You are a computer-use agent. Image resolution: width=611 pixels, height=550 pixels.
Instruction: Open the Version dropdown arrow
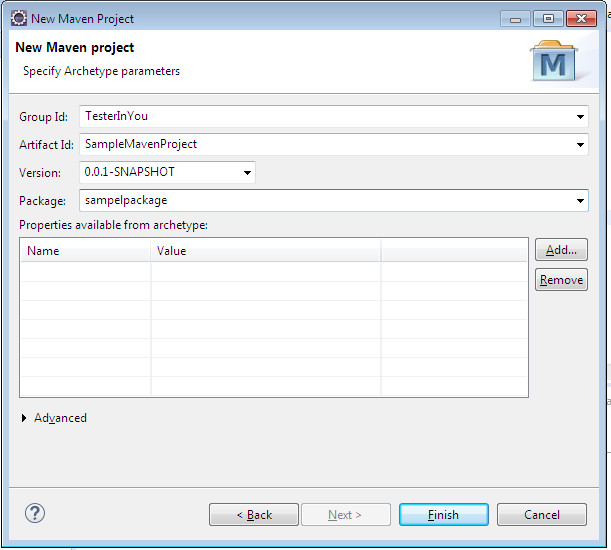click(x=247, y=173)
